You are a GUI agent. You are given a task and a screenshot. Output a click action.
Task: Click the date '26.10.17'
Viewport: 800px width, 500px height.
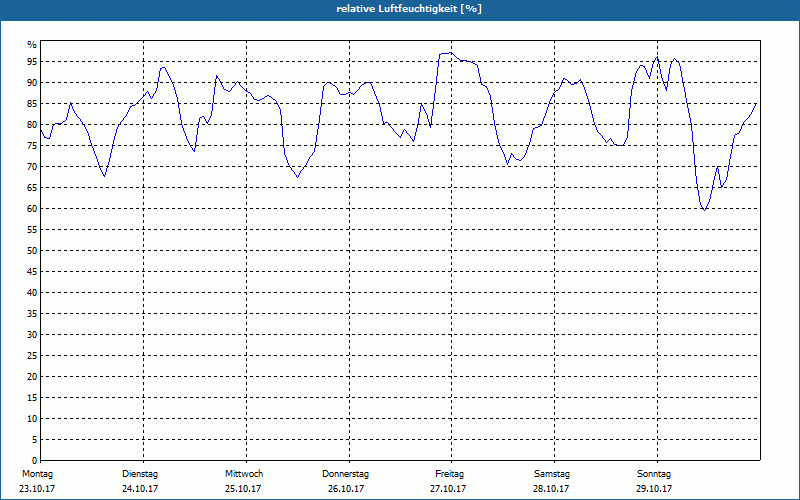(x=346, y=489)
